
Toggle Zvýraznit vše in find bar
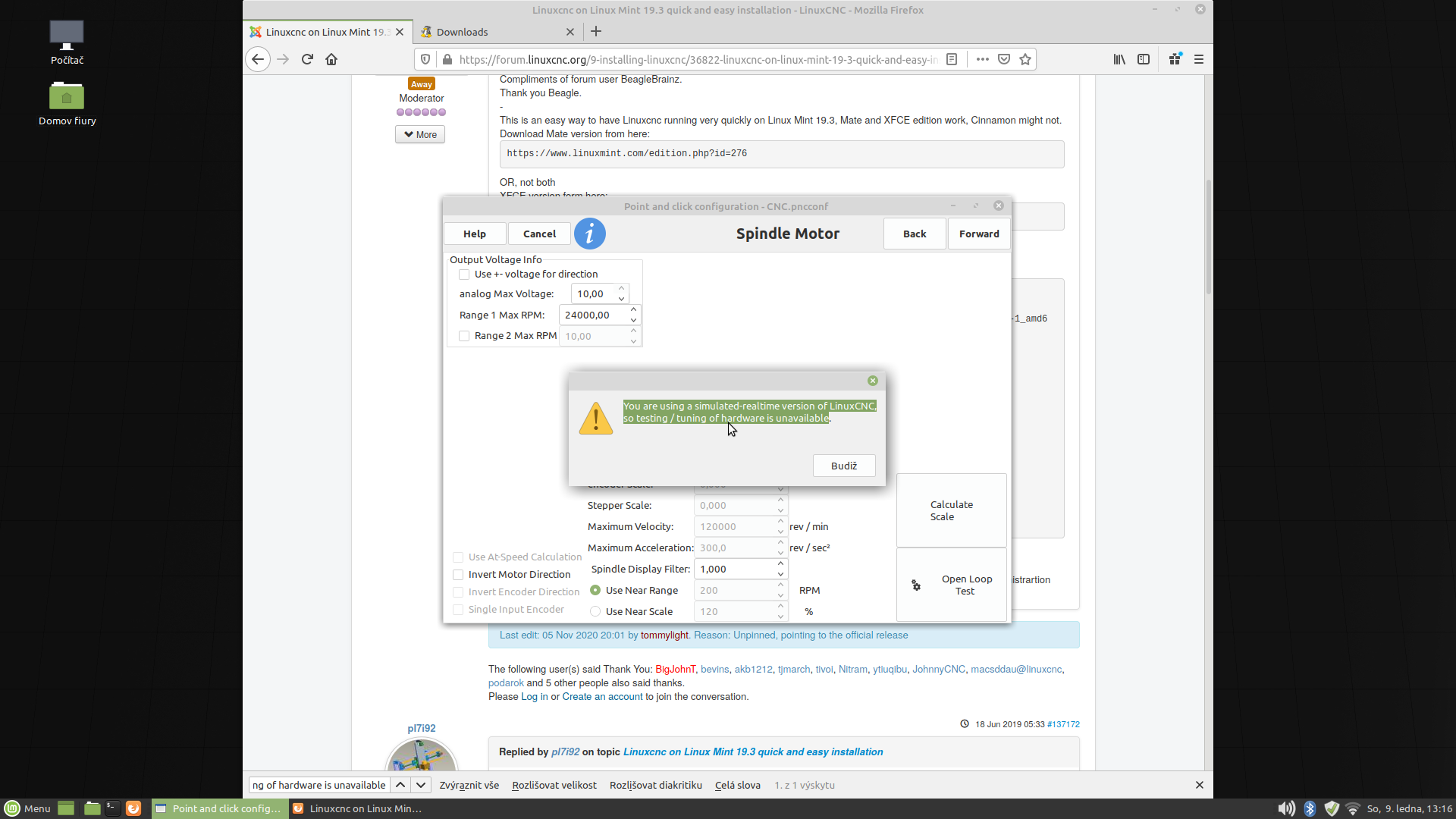coord(469,785)
